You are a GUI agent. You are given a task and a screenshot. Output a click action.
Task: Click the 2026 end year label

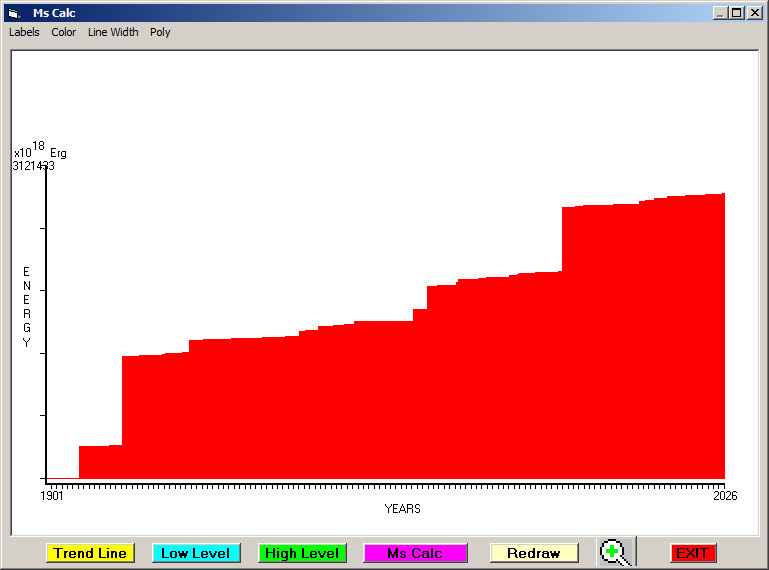pyautogui.click(x=724, y=495)
